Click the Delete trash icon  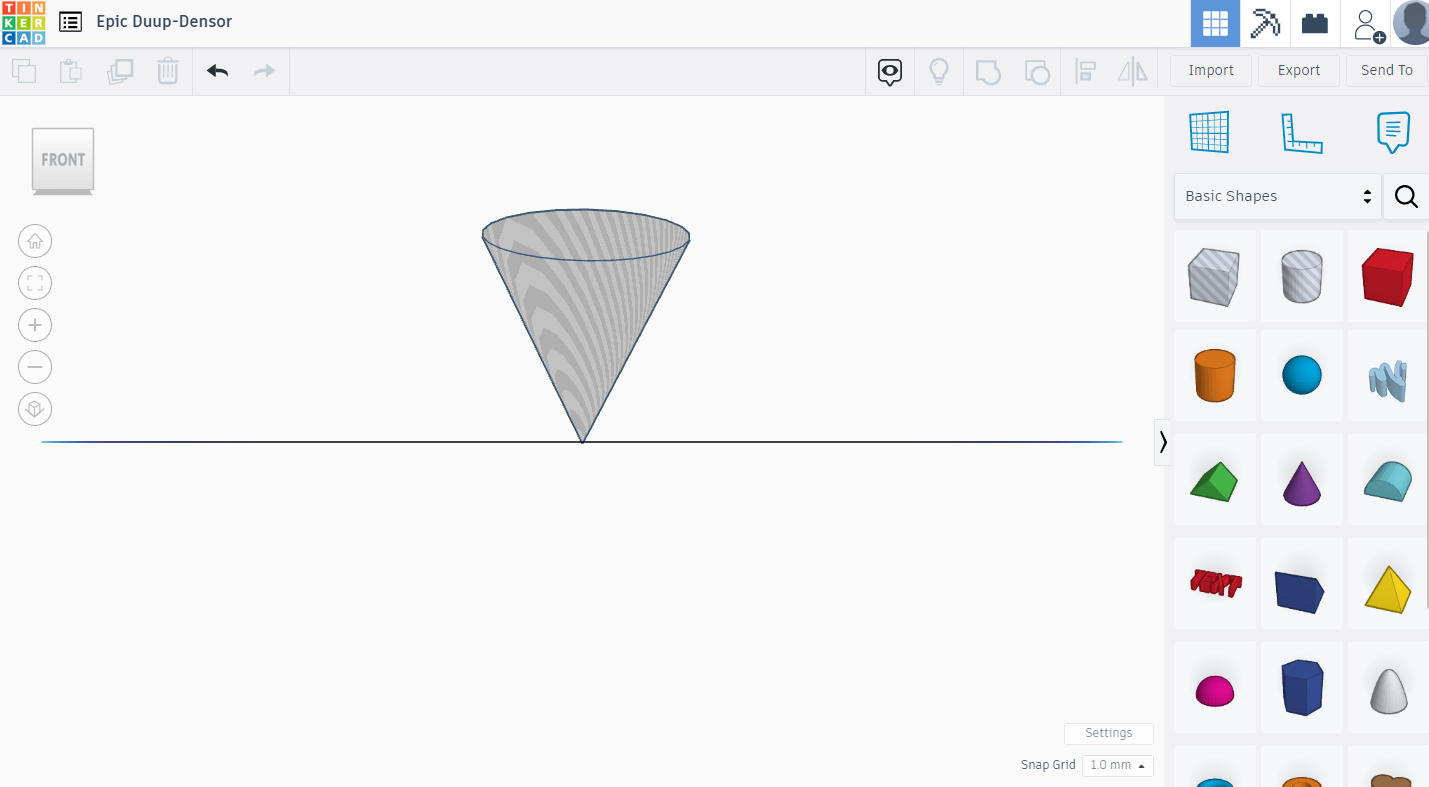168,71
